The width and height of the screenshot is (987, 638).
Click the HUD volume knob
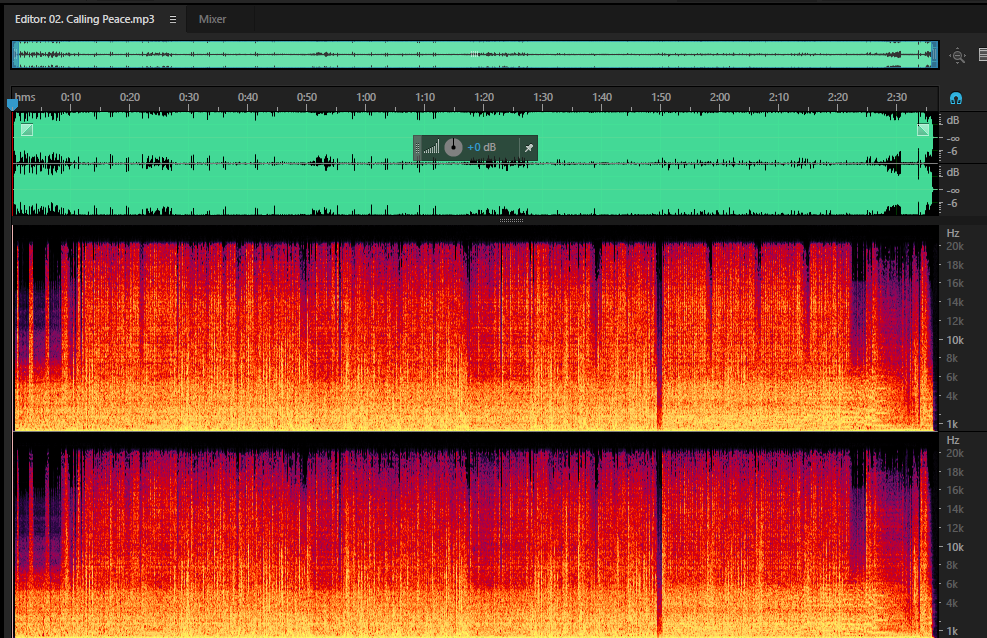453,147
